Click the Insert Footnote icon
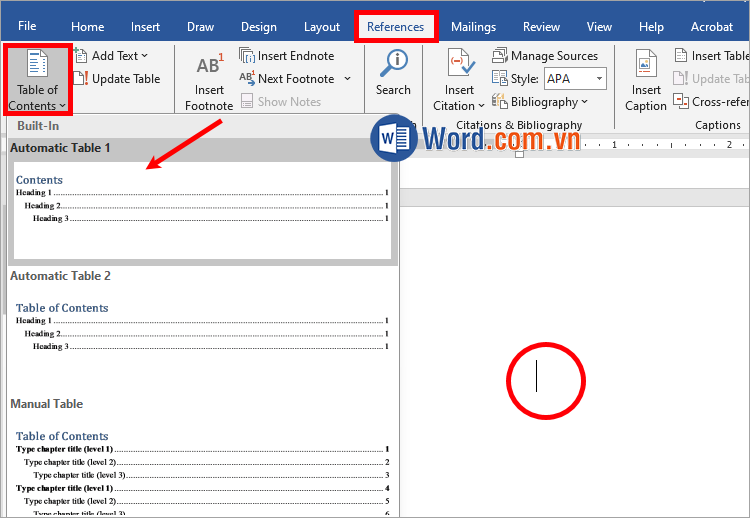The width and height of the screenshot is (750, 518). pos(209,67)
